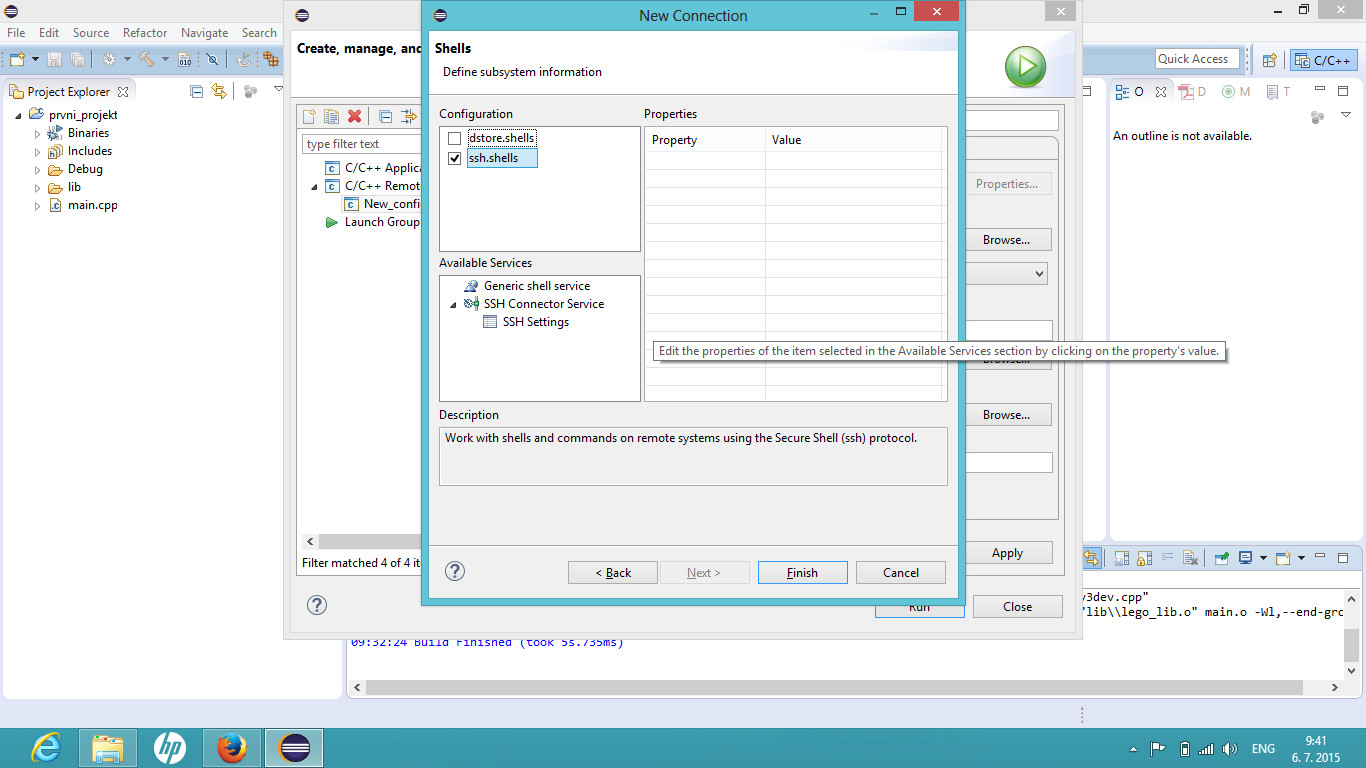
Task: Click the new launch configuration icon
Action: point(310,117)
